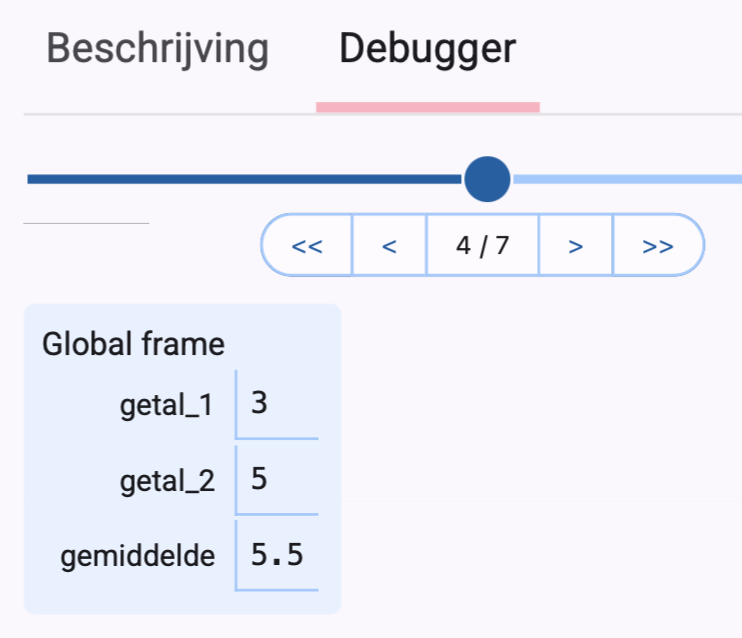The width and height of the screenshot is (742, 638).
Task: Click the value 5 of getal_2
Action: (260, 481)
